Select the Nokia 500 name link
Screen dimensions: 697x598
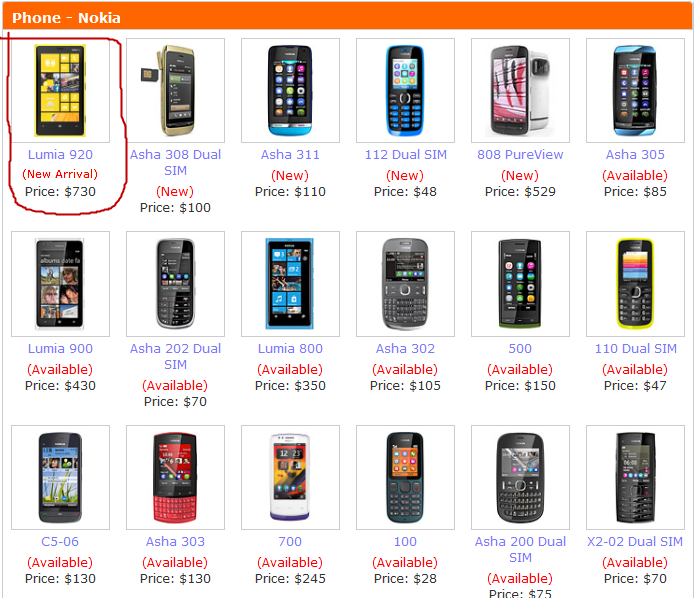click(520, 349)
